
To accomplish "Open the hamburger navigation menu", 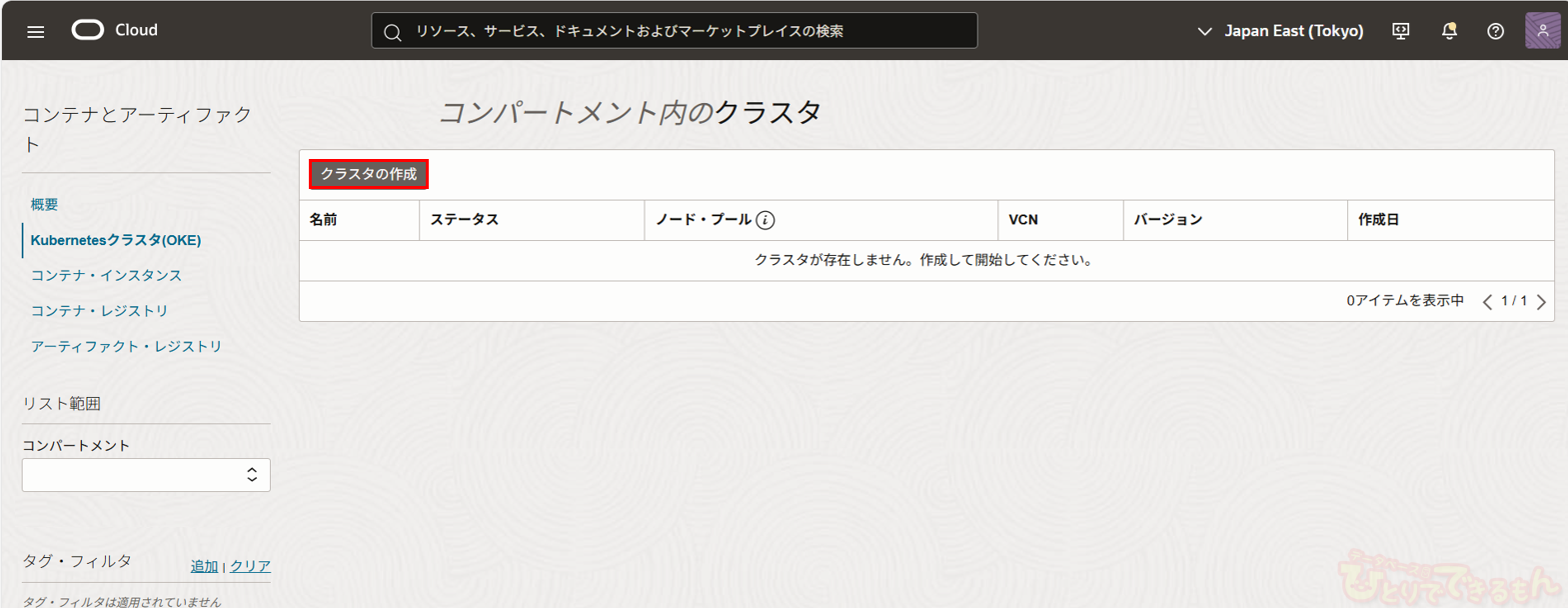I will (x=36, y=31).
